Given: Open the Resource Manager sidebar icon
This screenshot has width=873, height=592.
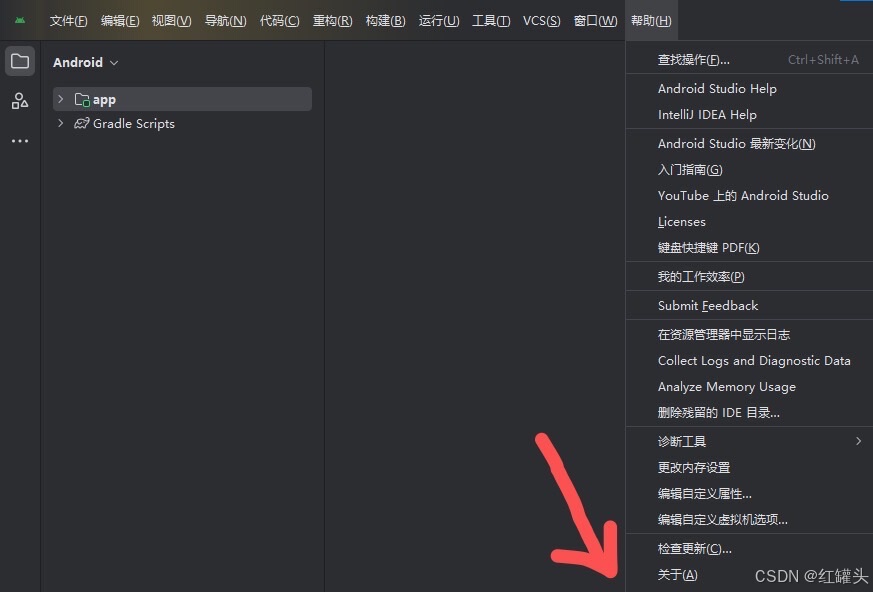Looking at the screenshot, I should (x=20, y=101).
